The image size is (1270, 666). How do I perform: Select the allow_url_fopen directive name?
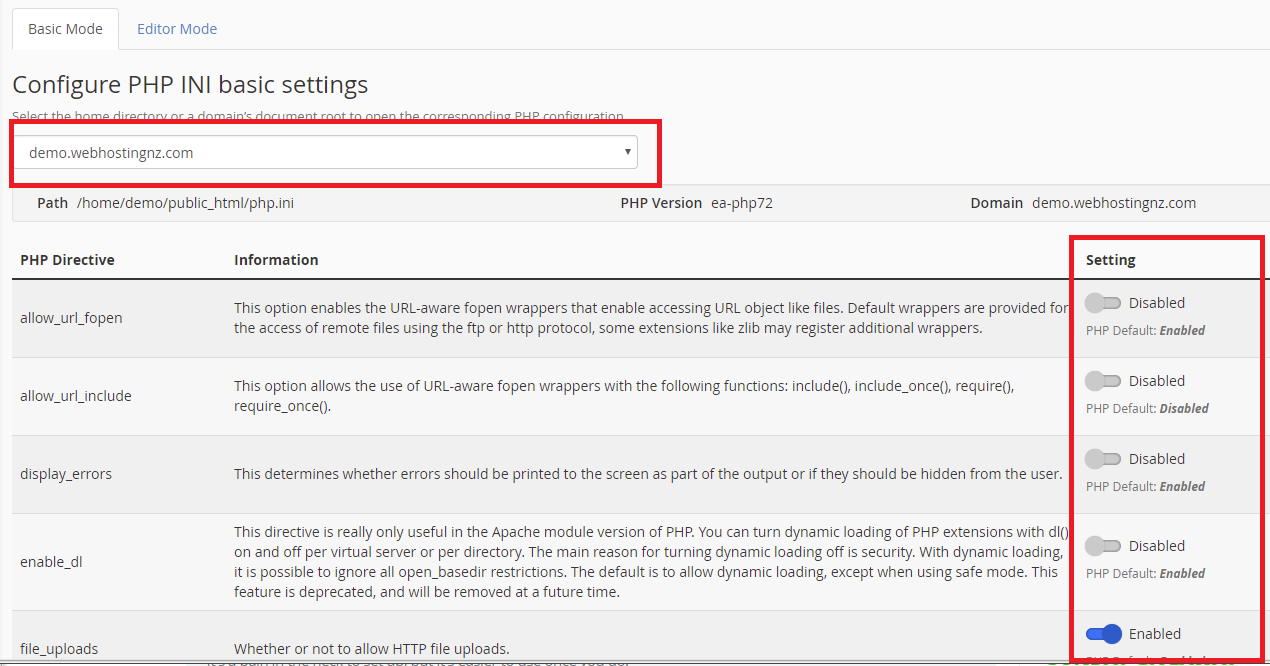click(71, 318)
